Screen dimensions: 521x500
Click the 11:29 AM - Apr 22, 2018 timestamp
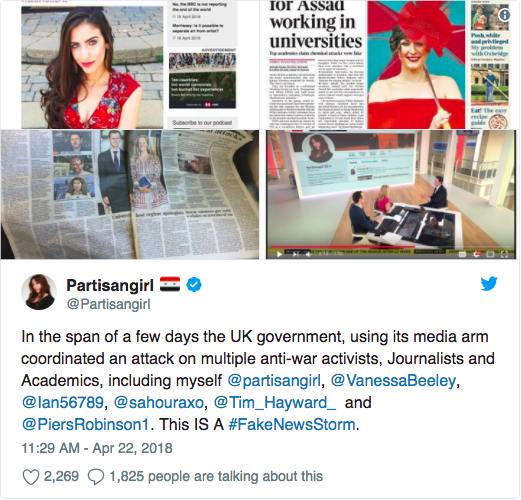[x=97, y=448]
